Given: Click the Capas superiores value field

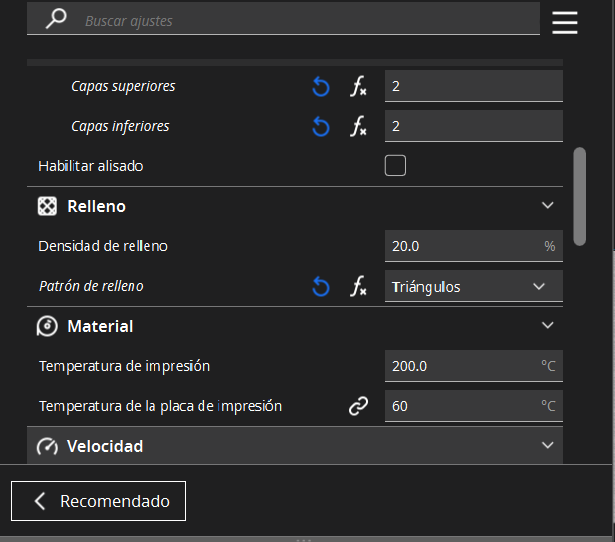Looking at the screenshot, I should point(473,87).
